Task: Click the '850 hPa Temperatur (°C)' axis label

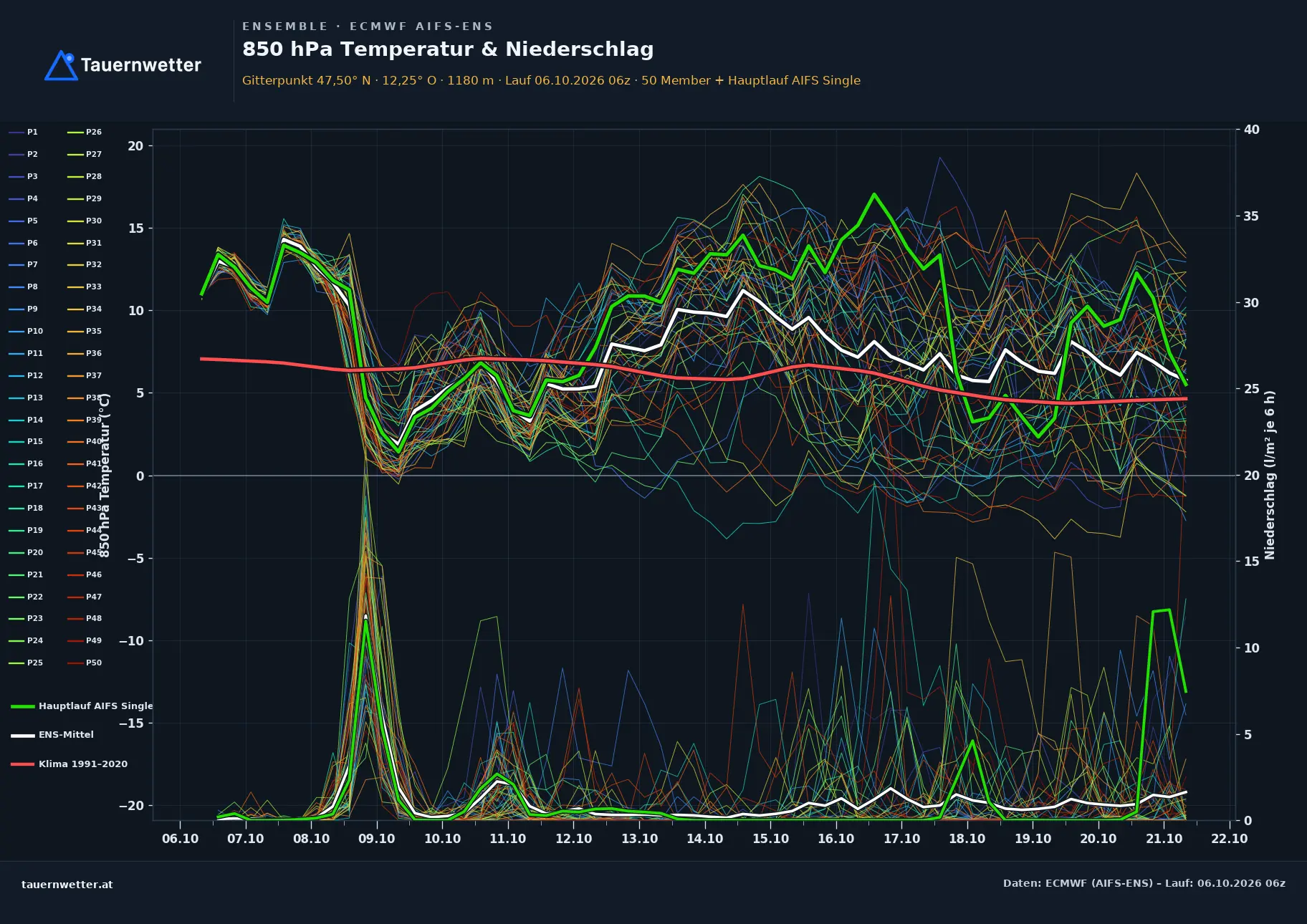Action: 105,475
